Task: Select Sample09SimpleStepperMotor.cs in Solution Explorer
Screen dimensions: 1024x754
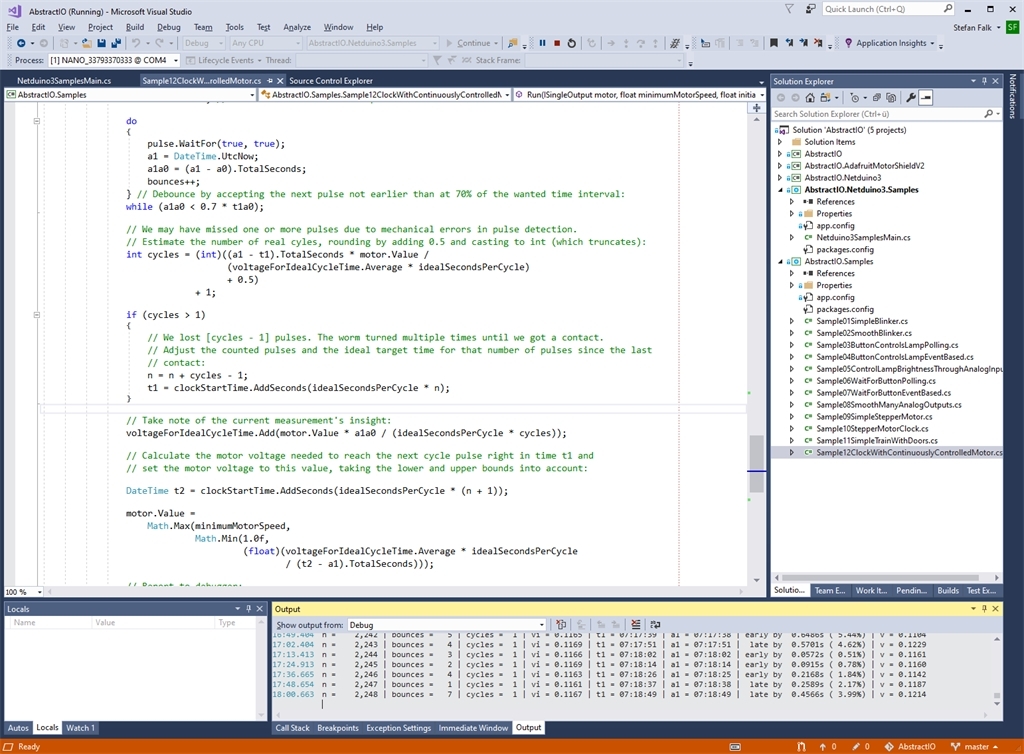Action: 874,416
